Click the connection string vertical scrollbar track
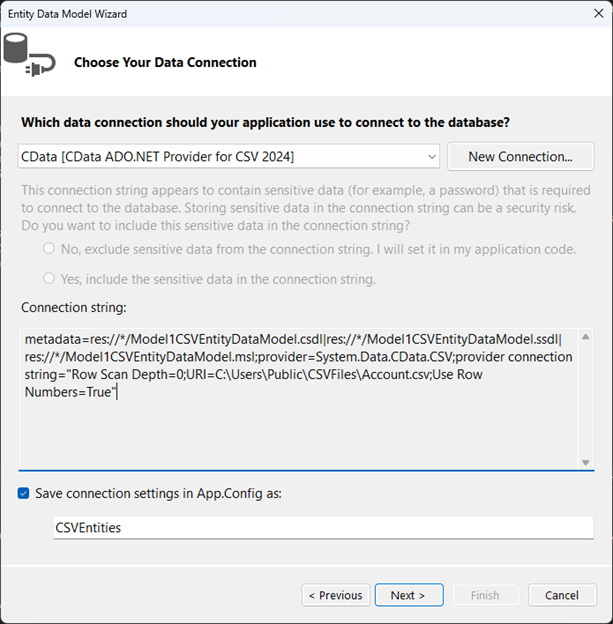613x624 pixels. click(586, 400)
